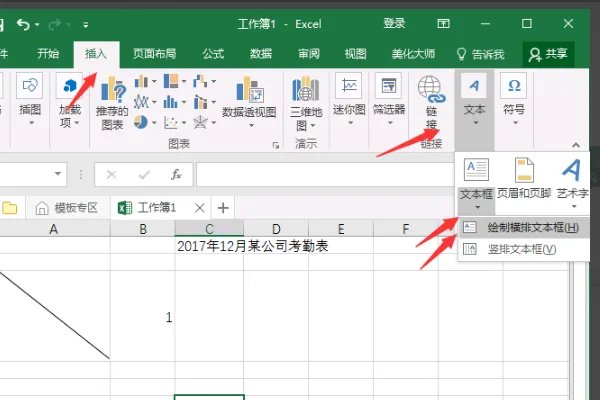The height and width of the screenshot is (400, 600).
Task: Click the cell containing the number 1
Action: 142,317
